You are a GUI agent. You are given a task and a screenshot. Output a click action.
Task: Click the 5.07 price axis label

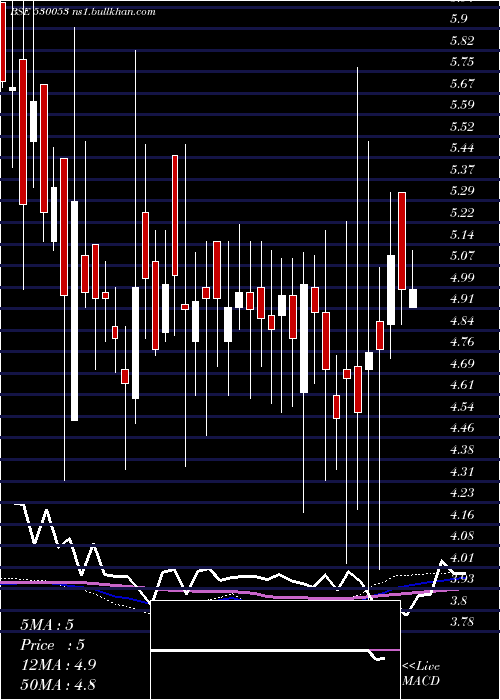462,255
